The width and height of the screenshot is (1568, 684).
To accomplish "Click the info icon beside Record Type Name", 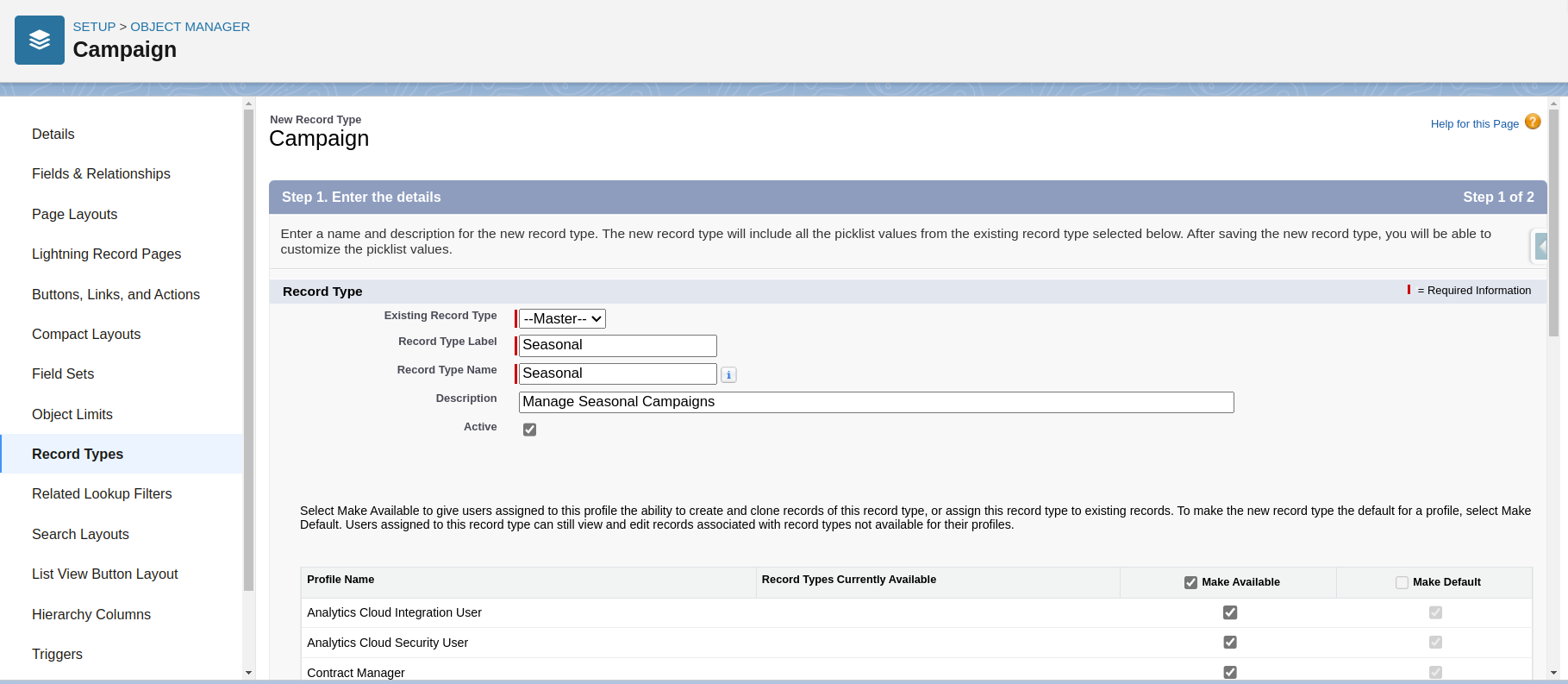I will tap(728, 374).
